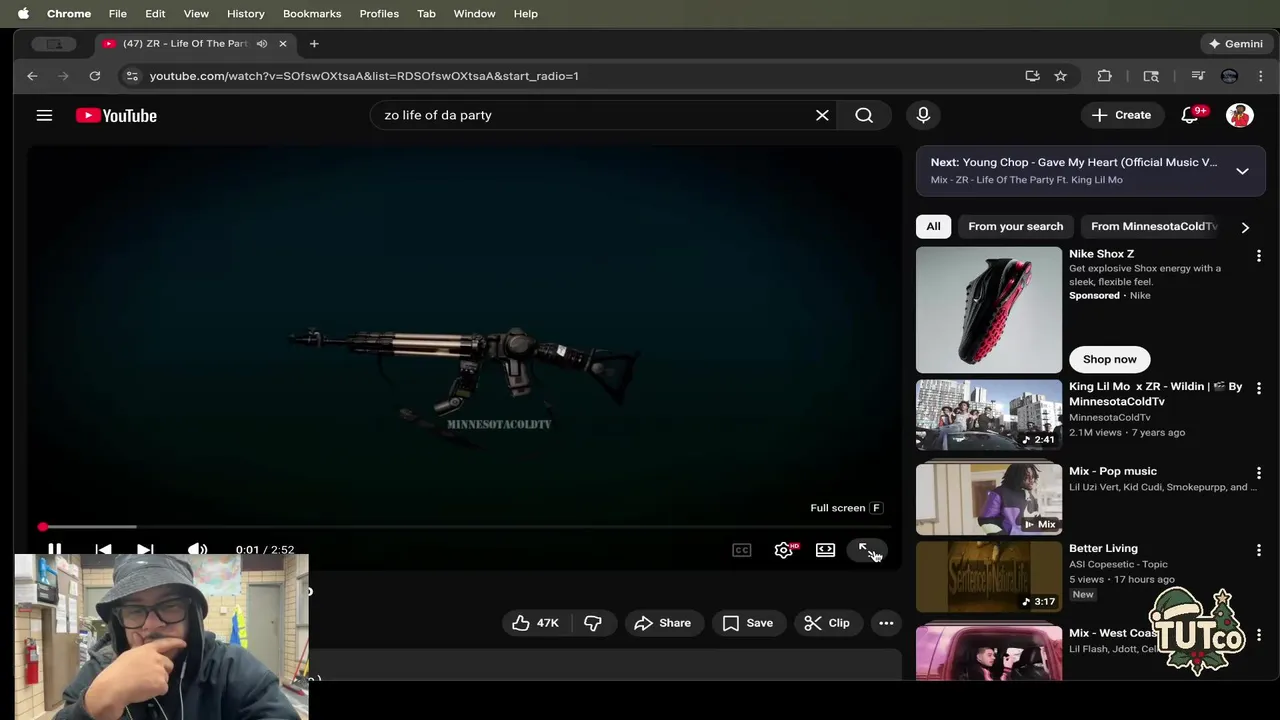Viewport: 1280px width, 720px height.
Task: Open a new tab
Action: [314, 44]
